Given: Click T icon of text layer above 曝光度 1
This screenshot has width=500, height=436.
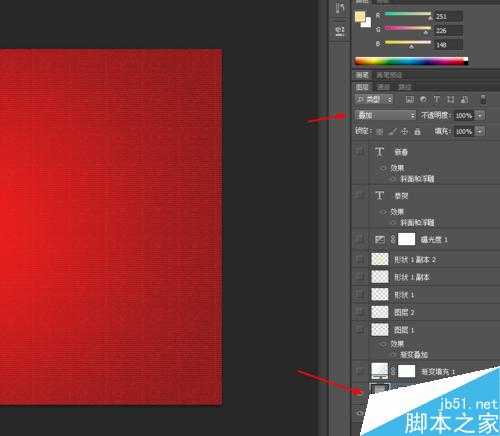Looking at the screenshot, I should (379, 196).
